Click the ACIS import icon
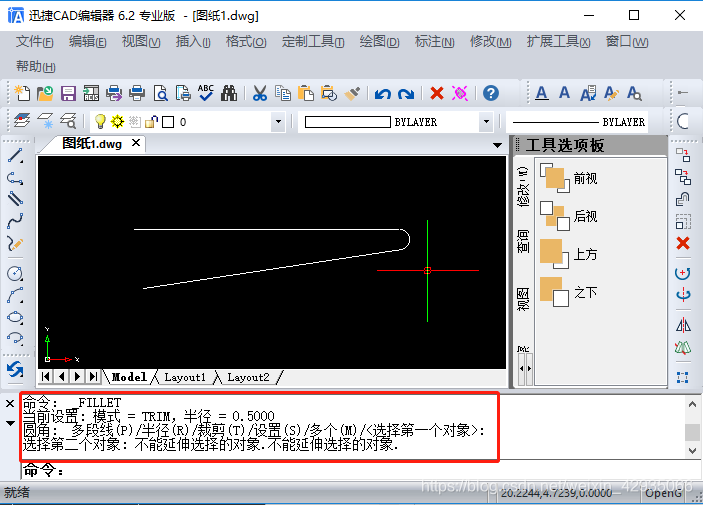The height and width of the screenshot is (505, 703). point(91,93)
